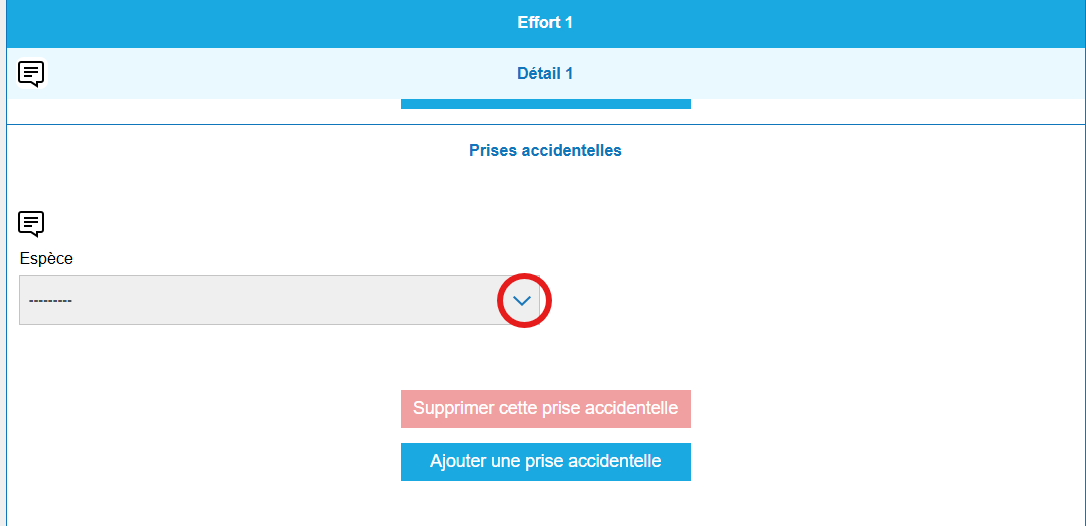Select the Espèce combo box showing dashes
The width and height of the screenshot is (1086, 526).
pos(260,300)
